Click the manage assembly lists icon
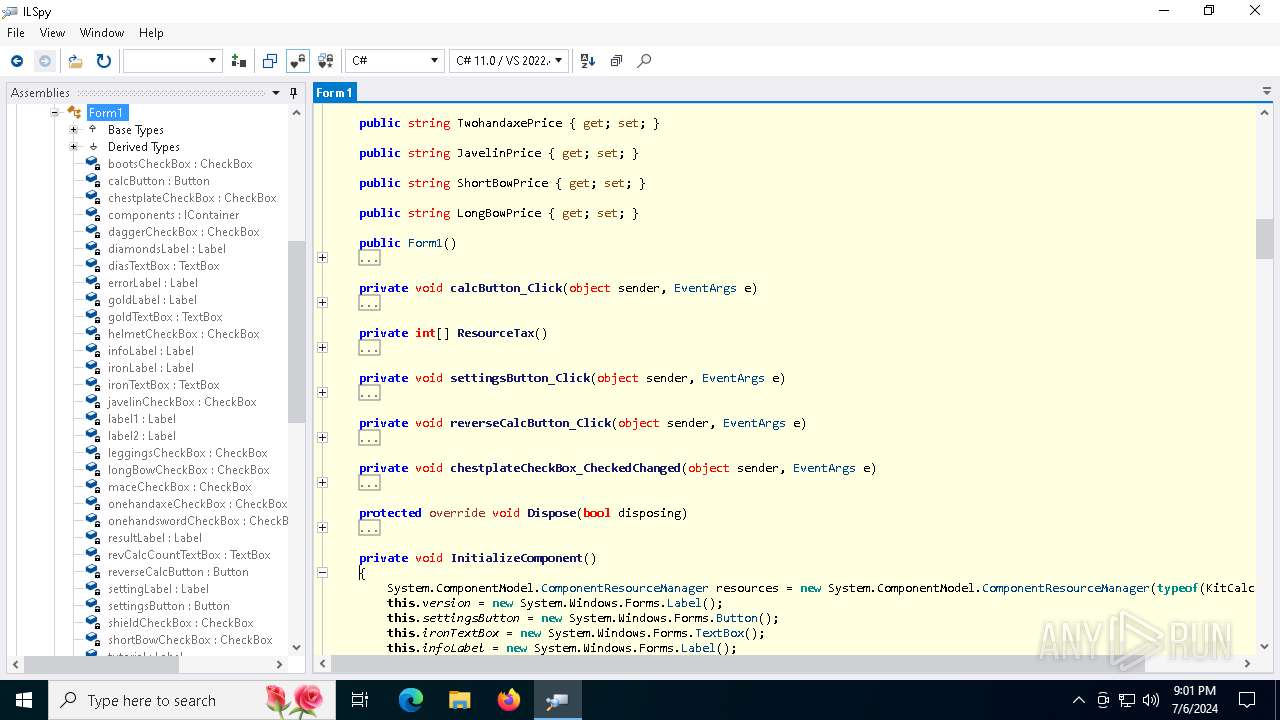The width and height of the screenshot is (1280, 720). [238, 61]
